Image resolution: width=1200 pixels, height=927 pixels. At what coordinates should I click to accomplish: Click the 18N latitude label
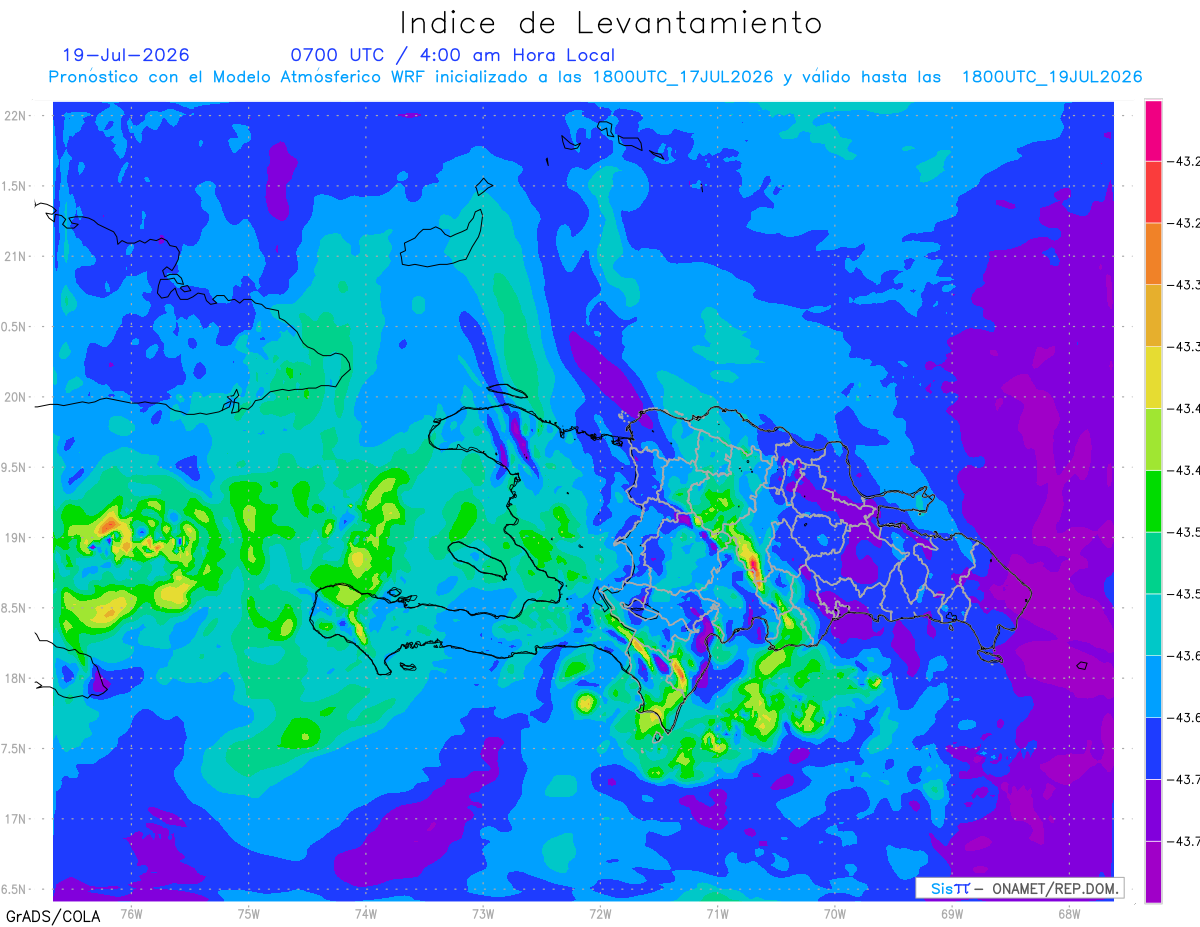tap(17, 678)
